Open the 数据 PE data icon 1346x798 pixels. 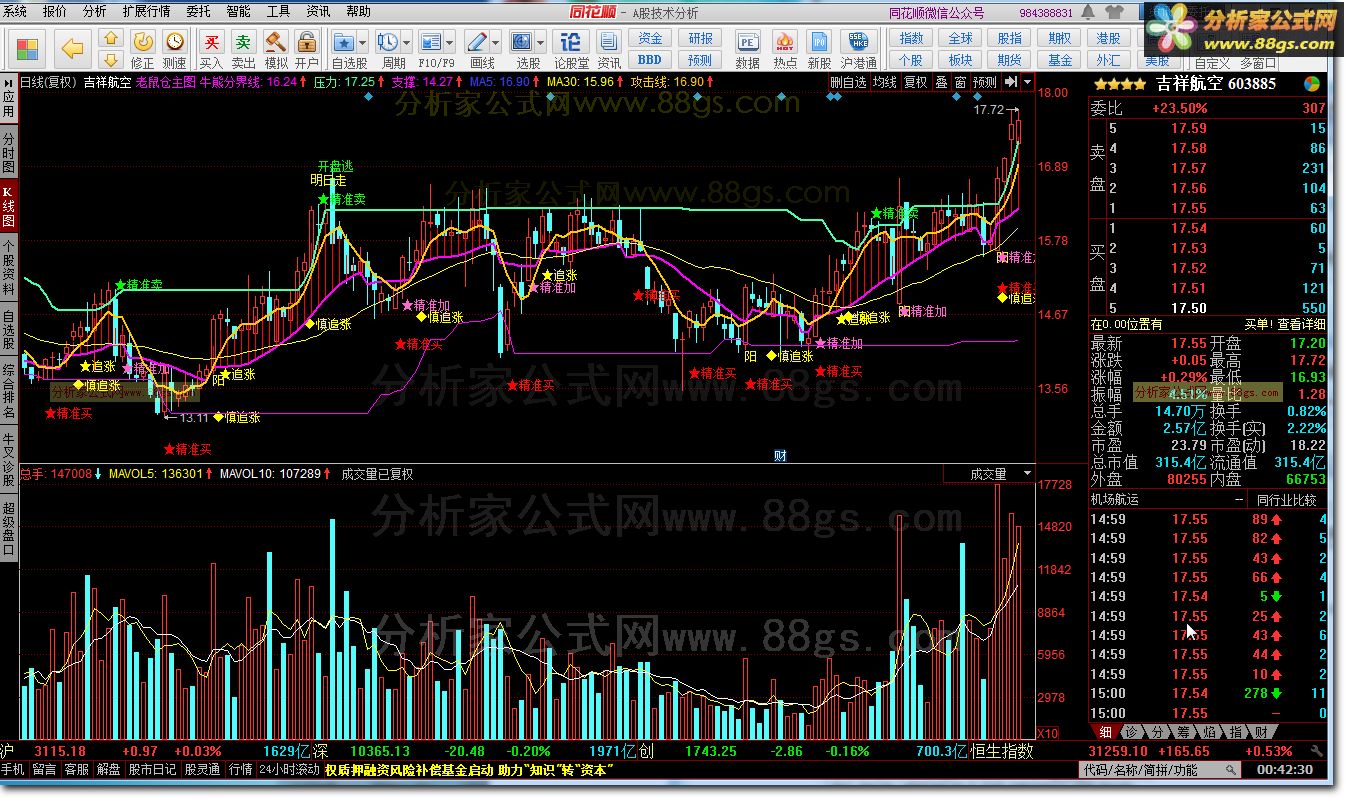[x=747, y=49]
